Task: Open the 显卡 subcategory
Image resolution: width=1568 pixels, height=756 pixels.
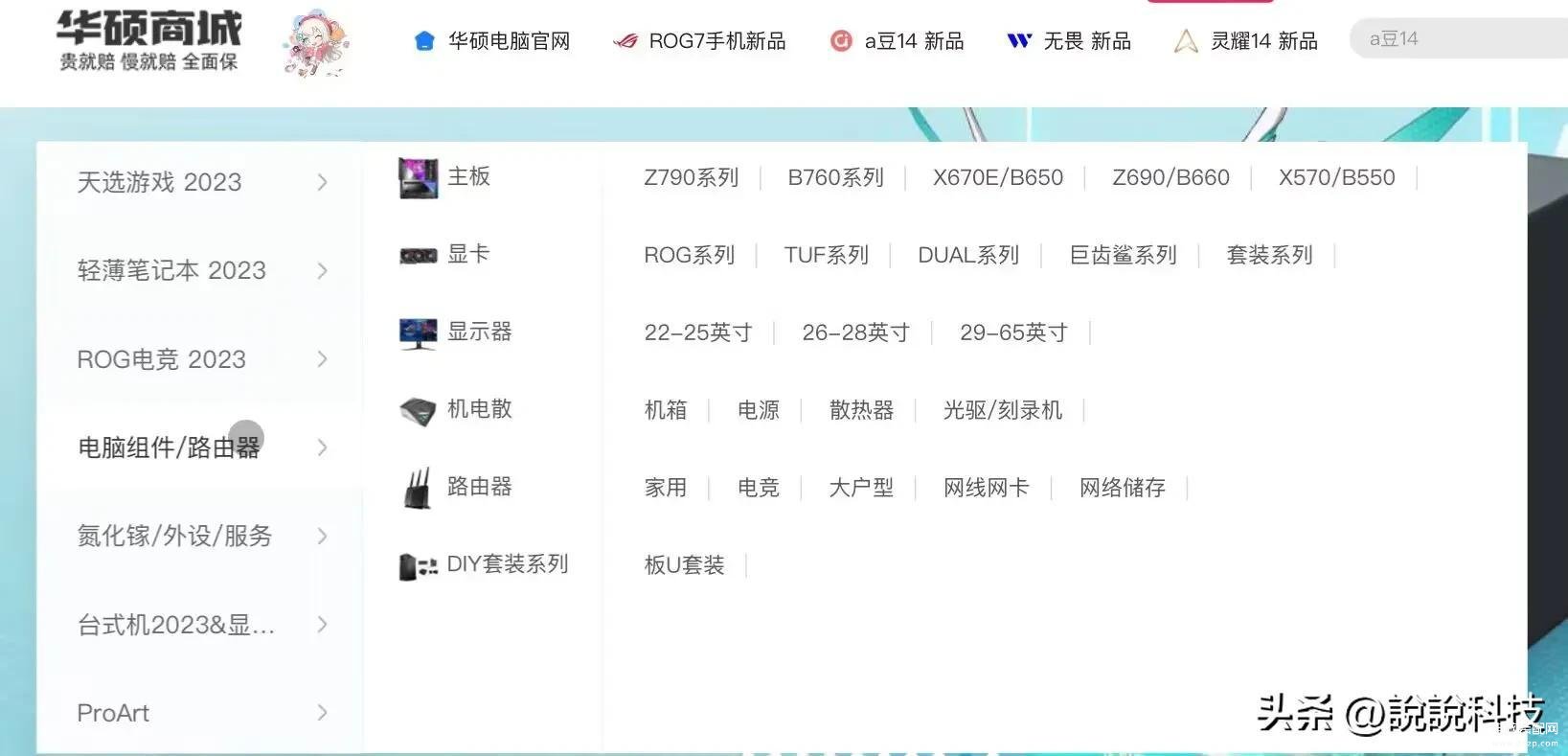Action: point(469,254)
